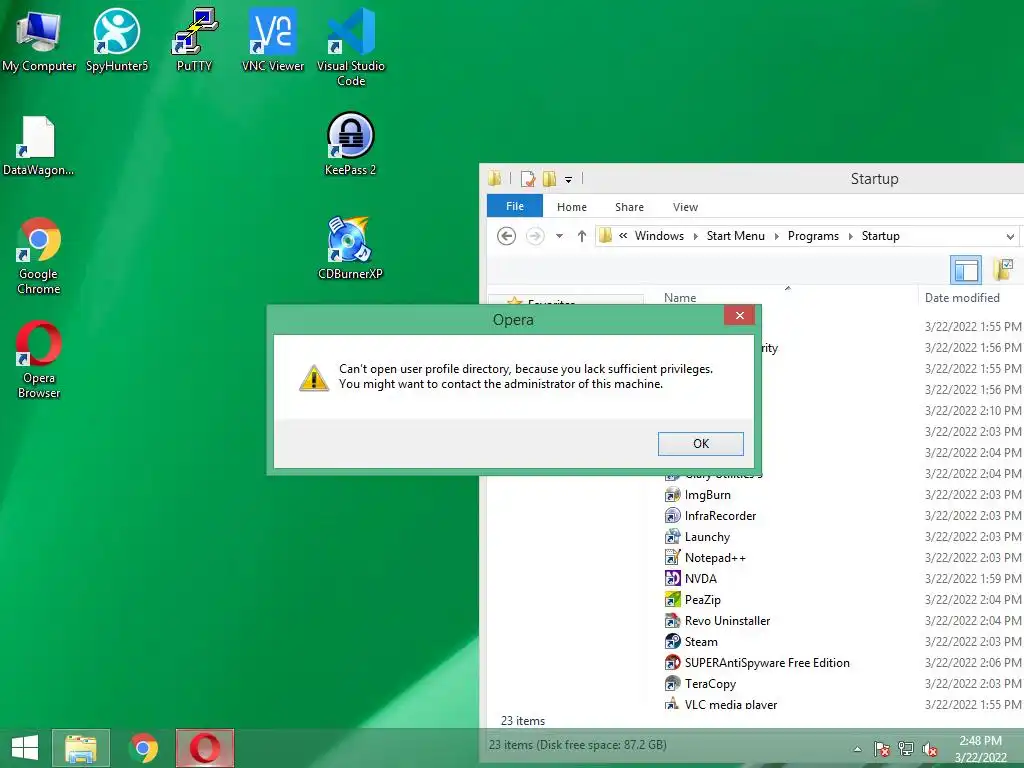This screenshot has height=768, width=1024.
Task: Expand the hidden breadcrumb path chevrons
Action: (623, 236)
